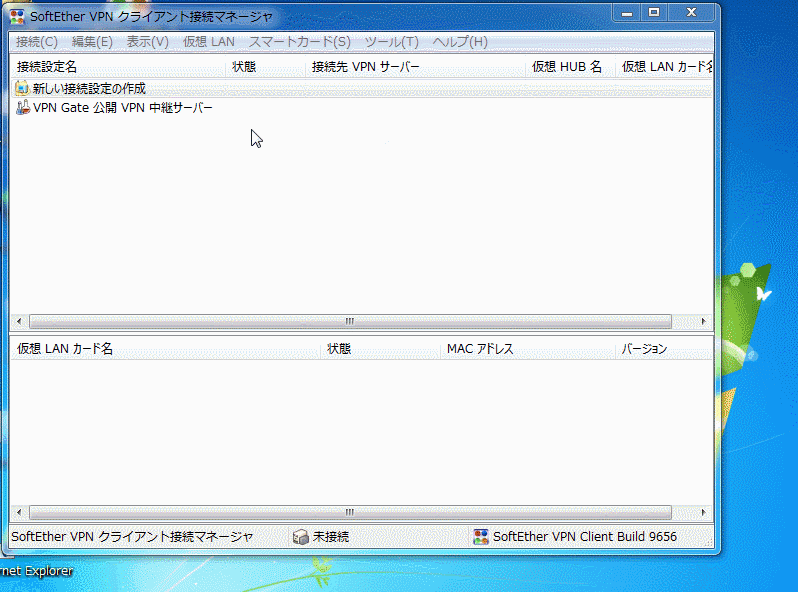Minimize the SoftEther VPN window
The image size is (798, 592).
(627, 13)
